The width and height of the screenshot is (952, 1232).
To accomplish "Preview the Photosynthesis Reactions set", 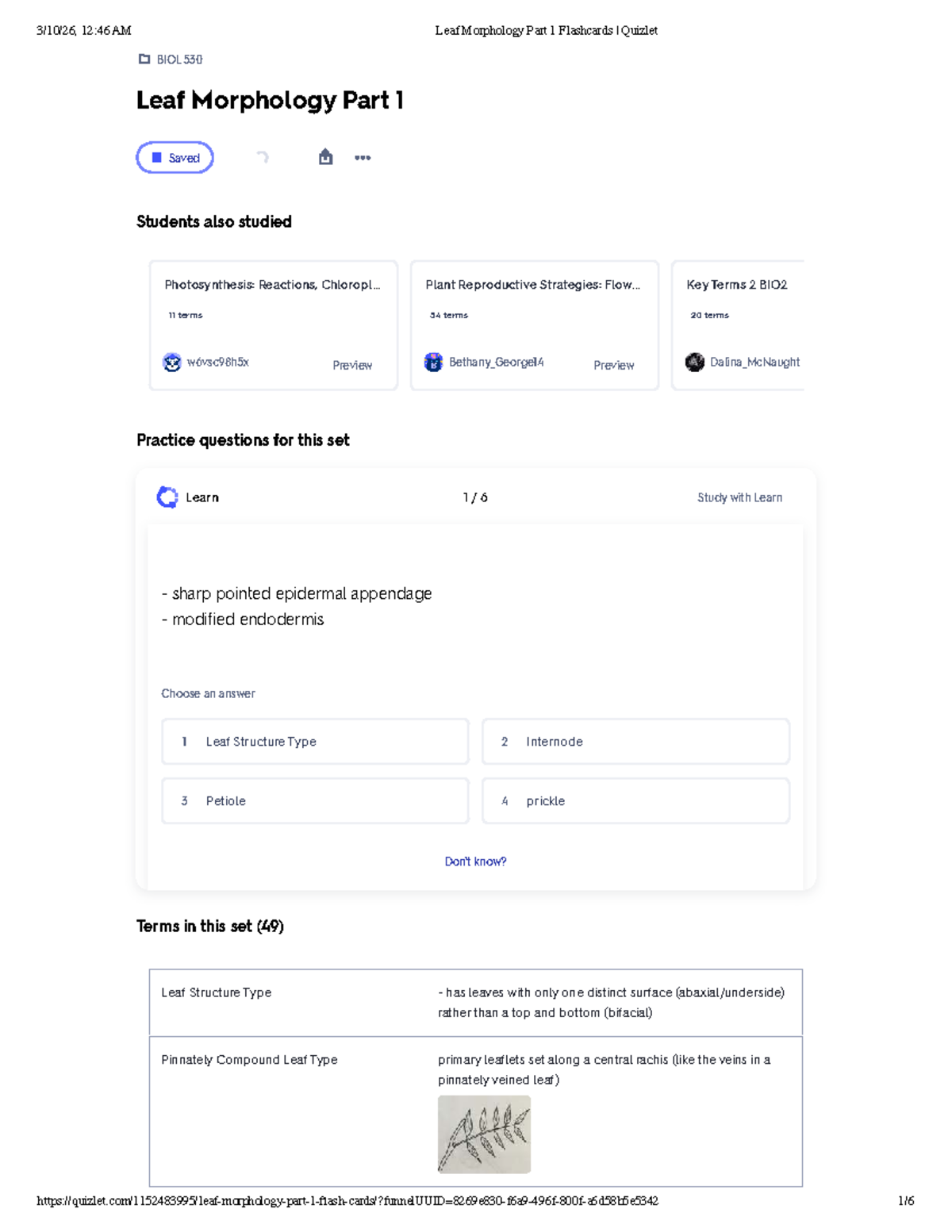I will pos(352,365).
